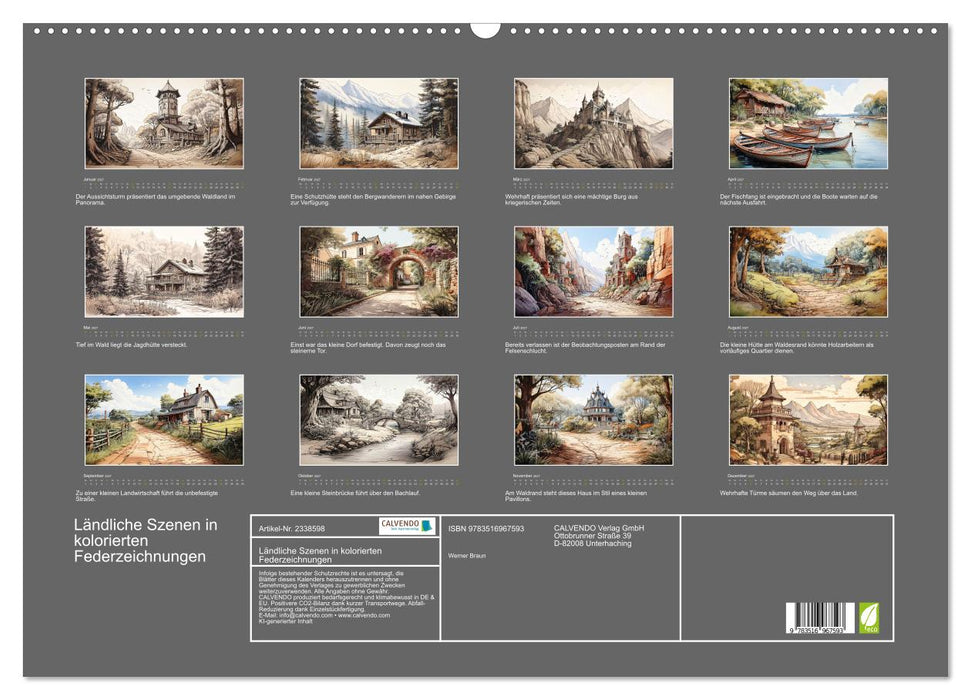Image resolution: width=971 pixels, height=700 pixels.
Task: Click the CALVENDO logo
Action: [407, 526]
